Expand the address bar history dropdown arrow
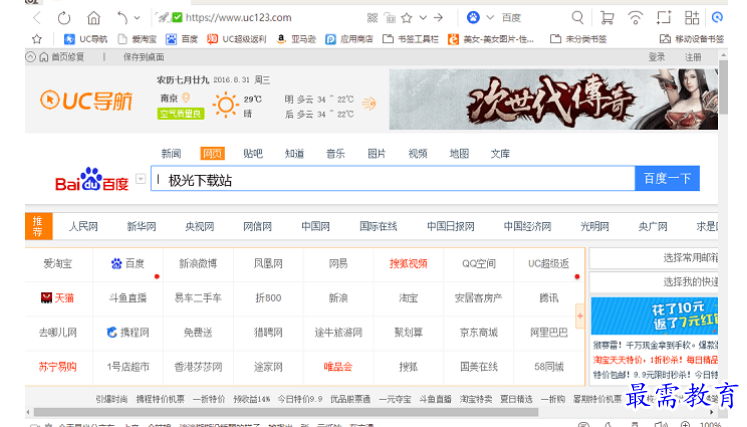747x427 pixels. pyautogui.click(x=423, y=18)
